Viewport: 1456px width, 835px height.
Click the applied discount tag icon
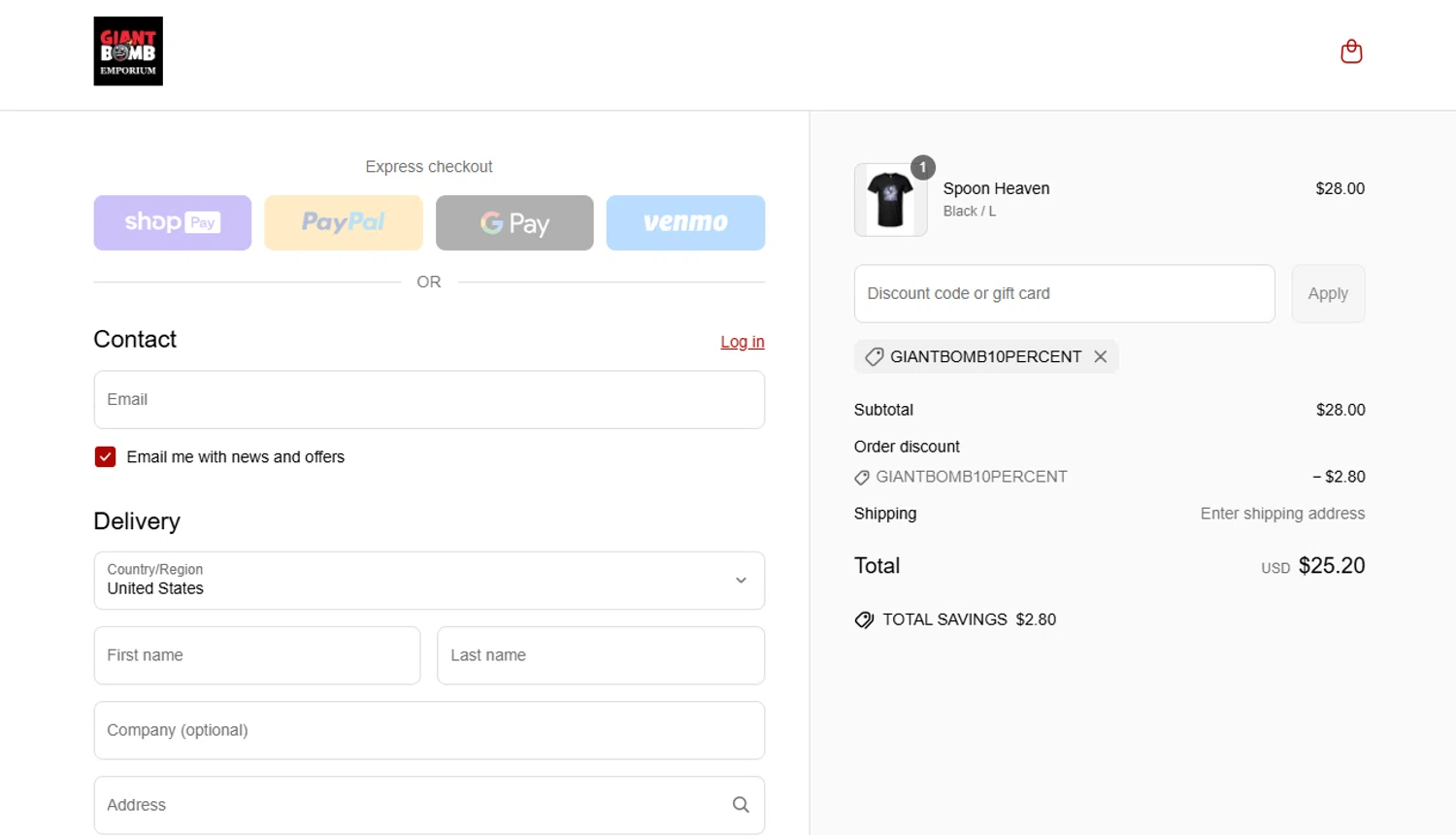pos(874,356)
